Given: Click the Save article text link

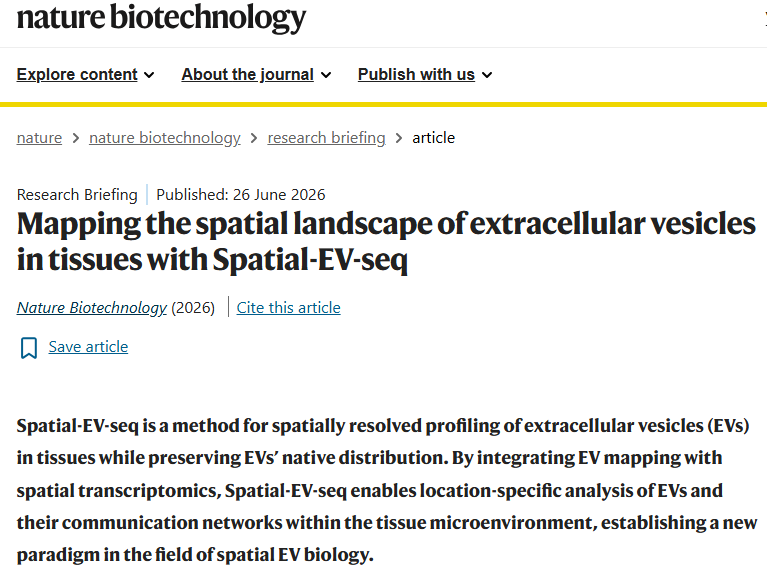Looking at the screenshot, I should (88, 347).
